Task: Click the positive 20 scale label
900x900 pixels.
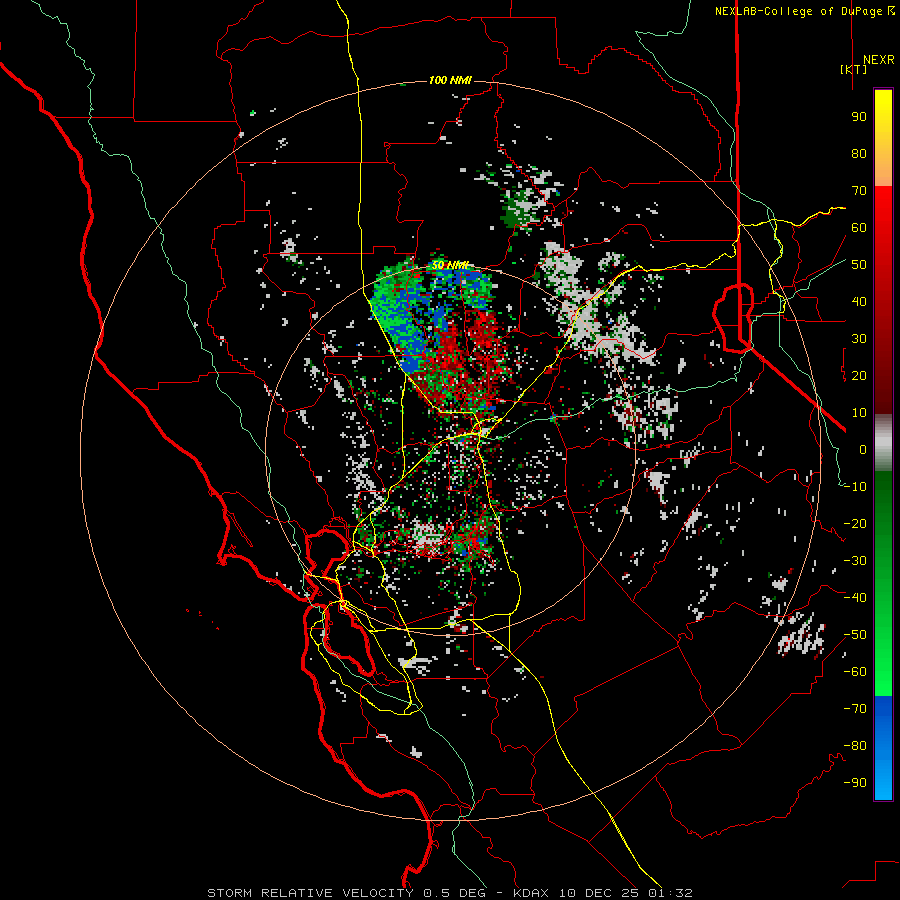Action: [x=859, y=376]
